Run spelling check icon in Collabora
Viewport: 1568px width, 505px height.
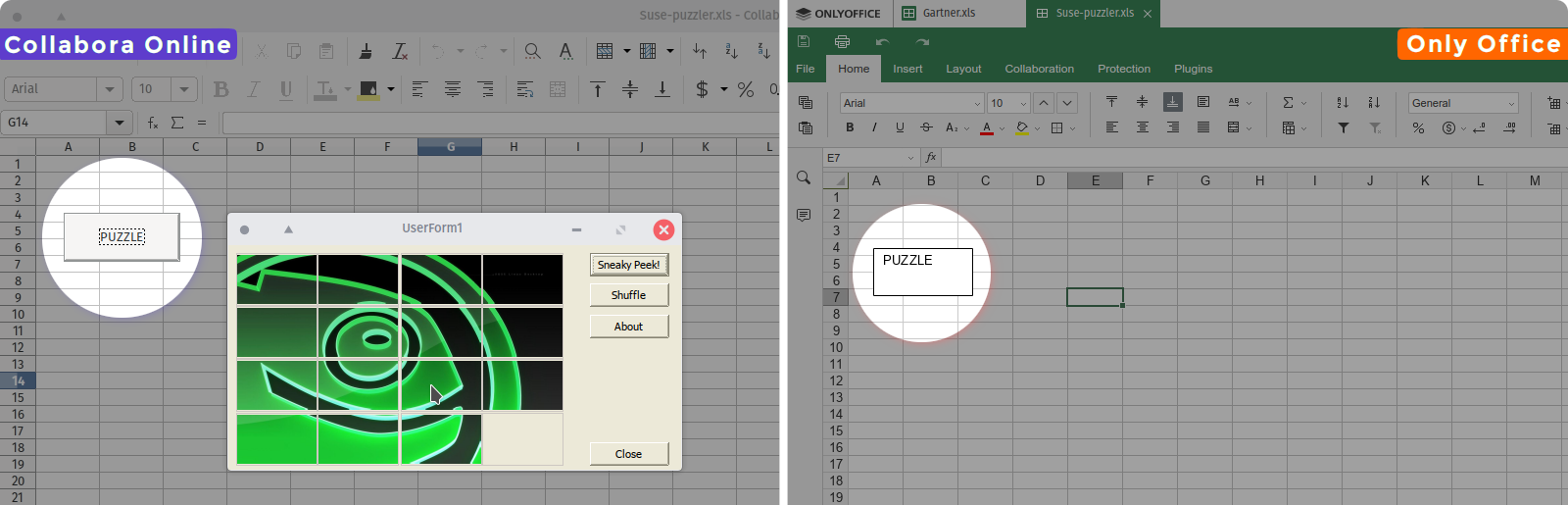pos(565,51)
